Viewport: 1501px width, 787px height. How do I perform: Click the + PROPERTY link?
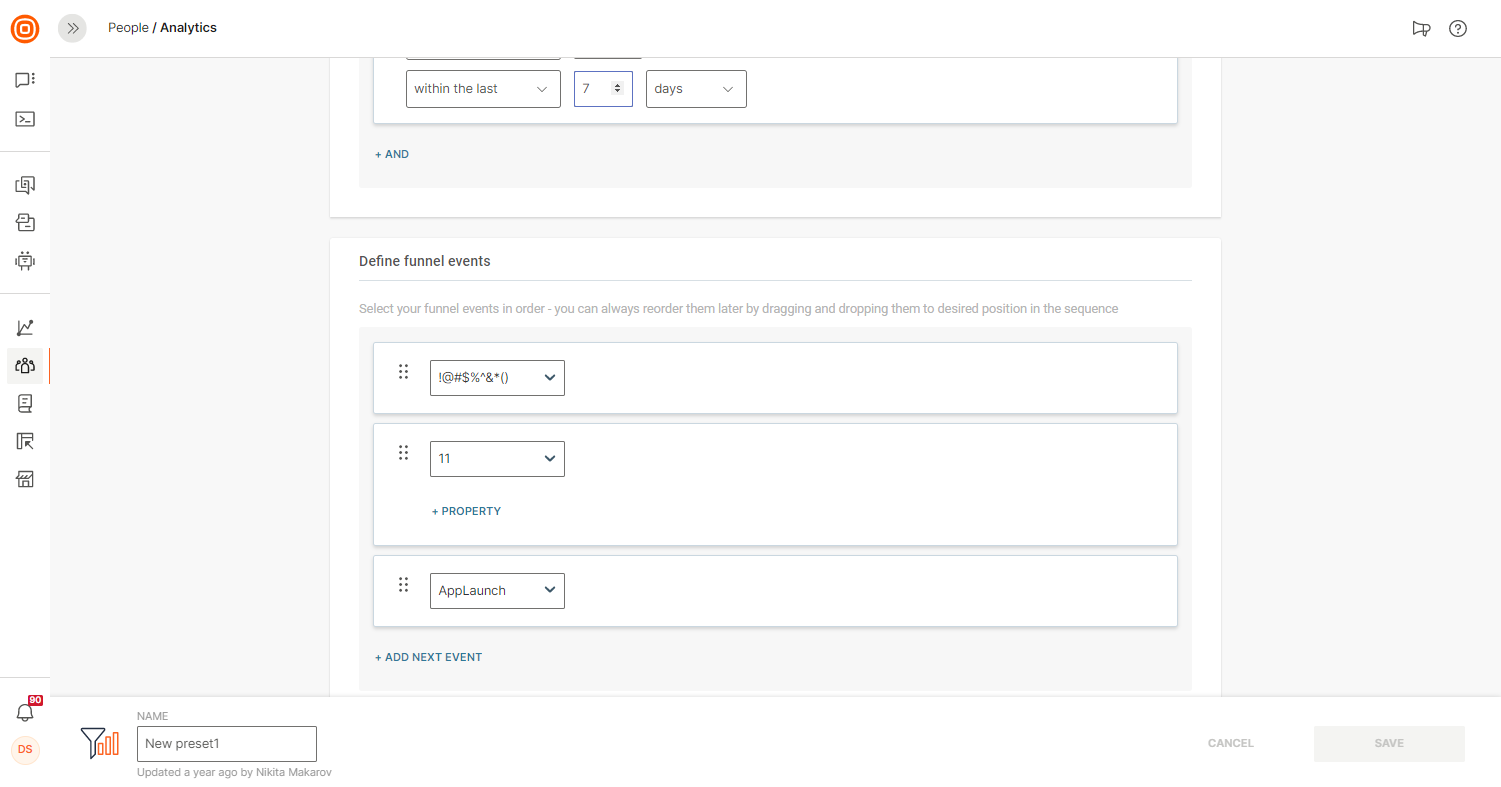coord(466,511)
